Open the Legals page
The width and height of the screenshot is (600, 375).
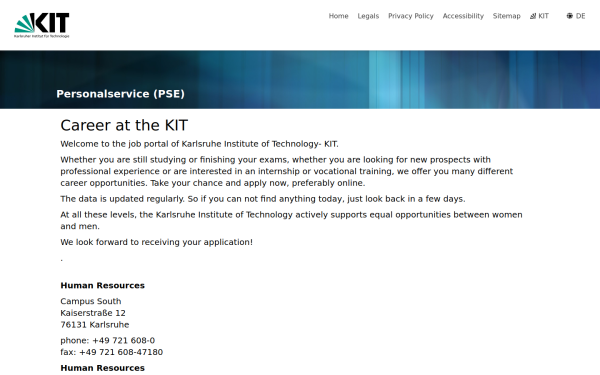[368, 16]
